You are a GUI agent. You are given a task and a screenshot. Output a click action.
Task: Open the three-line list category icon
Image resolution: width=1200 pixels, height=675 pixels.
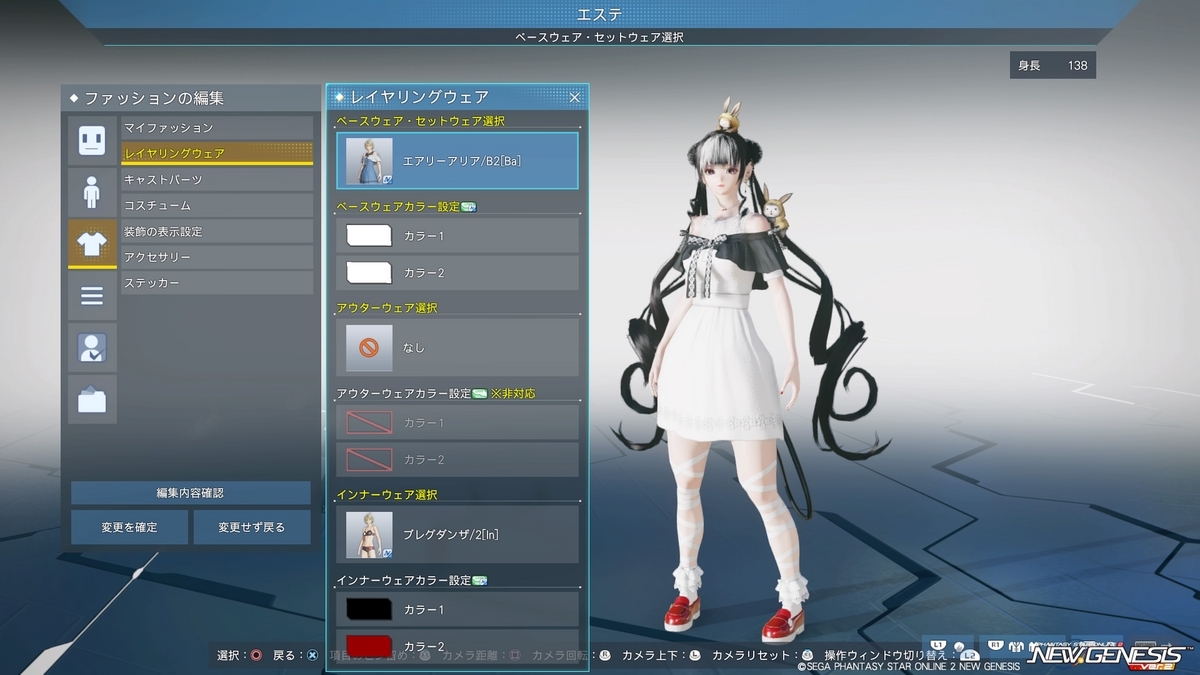click(x=92, y=295)
